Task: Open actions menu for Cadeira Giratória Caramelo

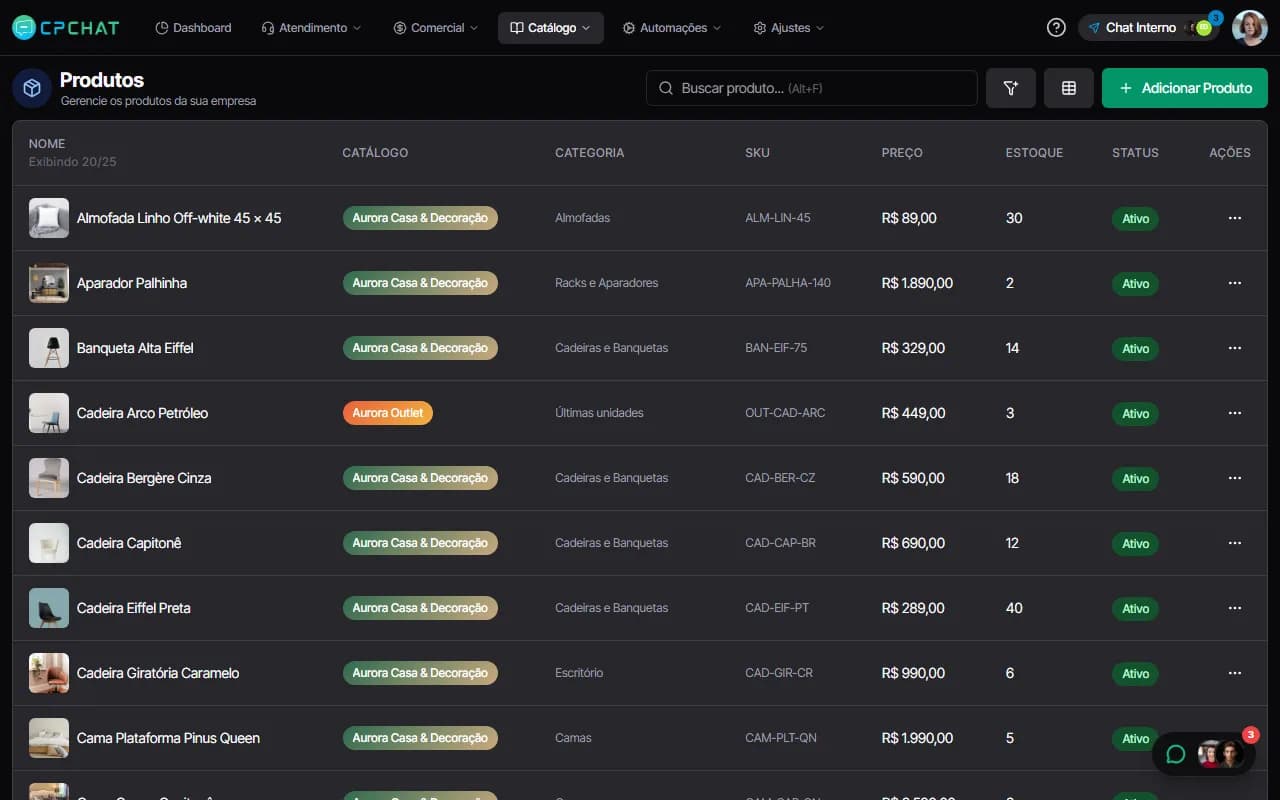Action: (1235, 673)
